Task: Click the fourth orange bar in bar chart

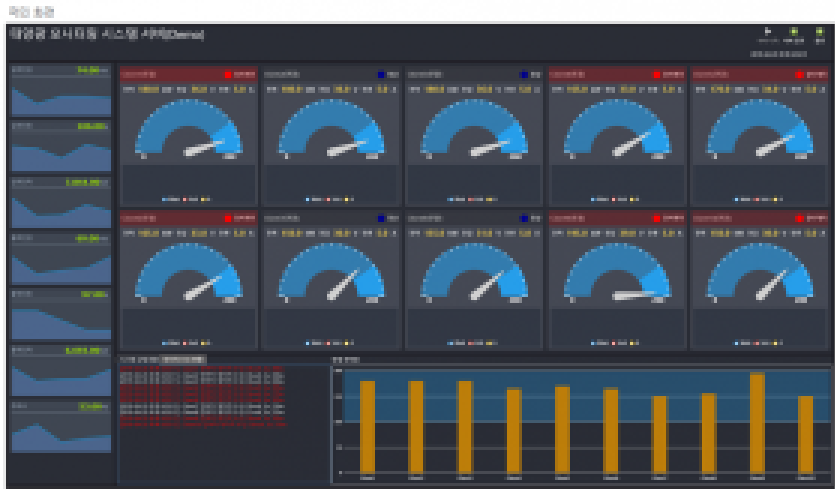Action: pyautogui.click(x=514, y=431)
